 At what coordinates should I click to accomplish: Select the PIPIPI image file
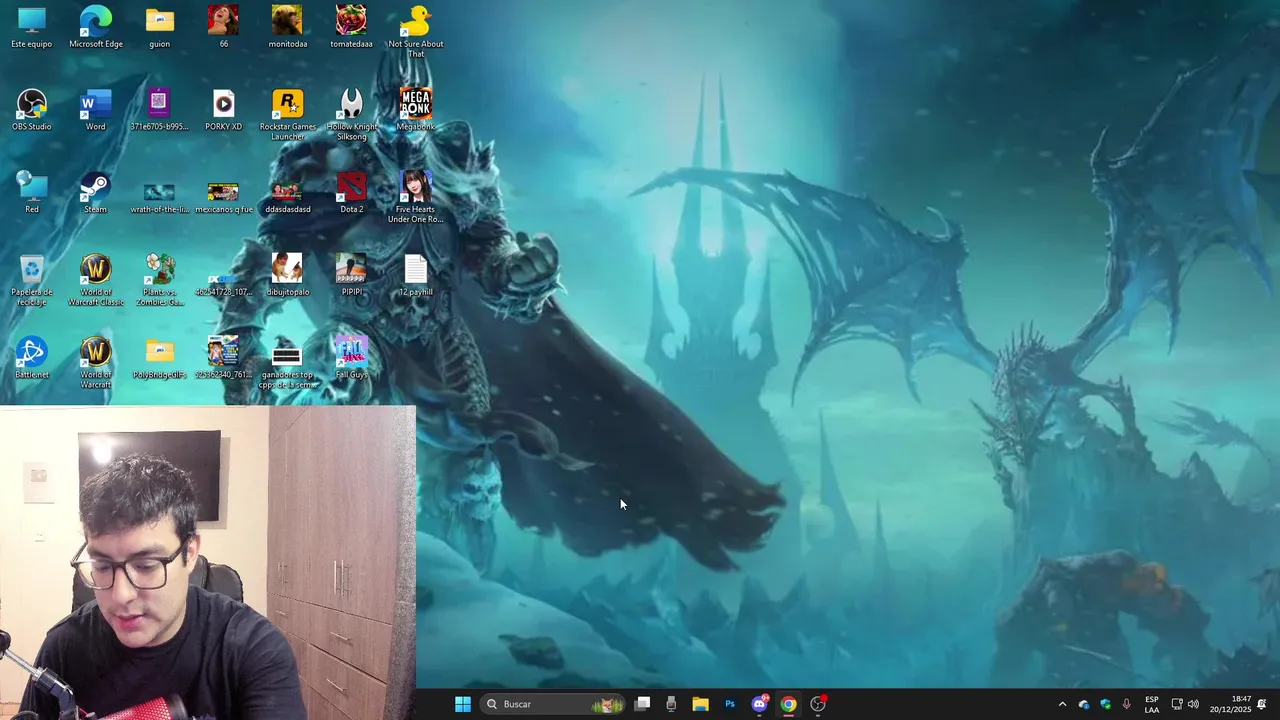click(351, 276)
